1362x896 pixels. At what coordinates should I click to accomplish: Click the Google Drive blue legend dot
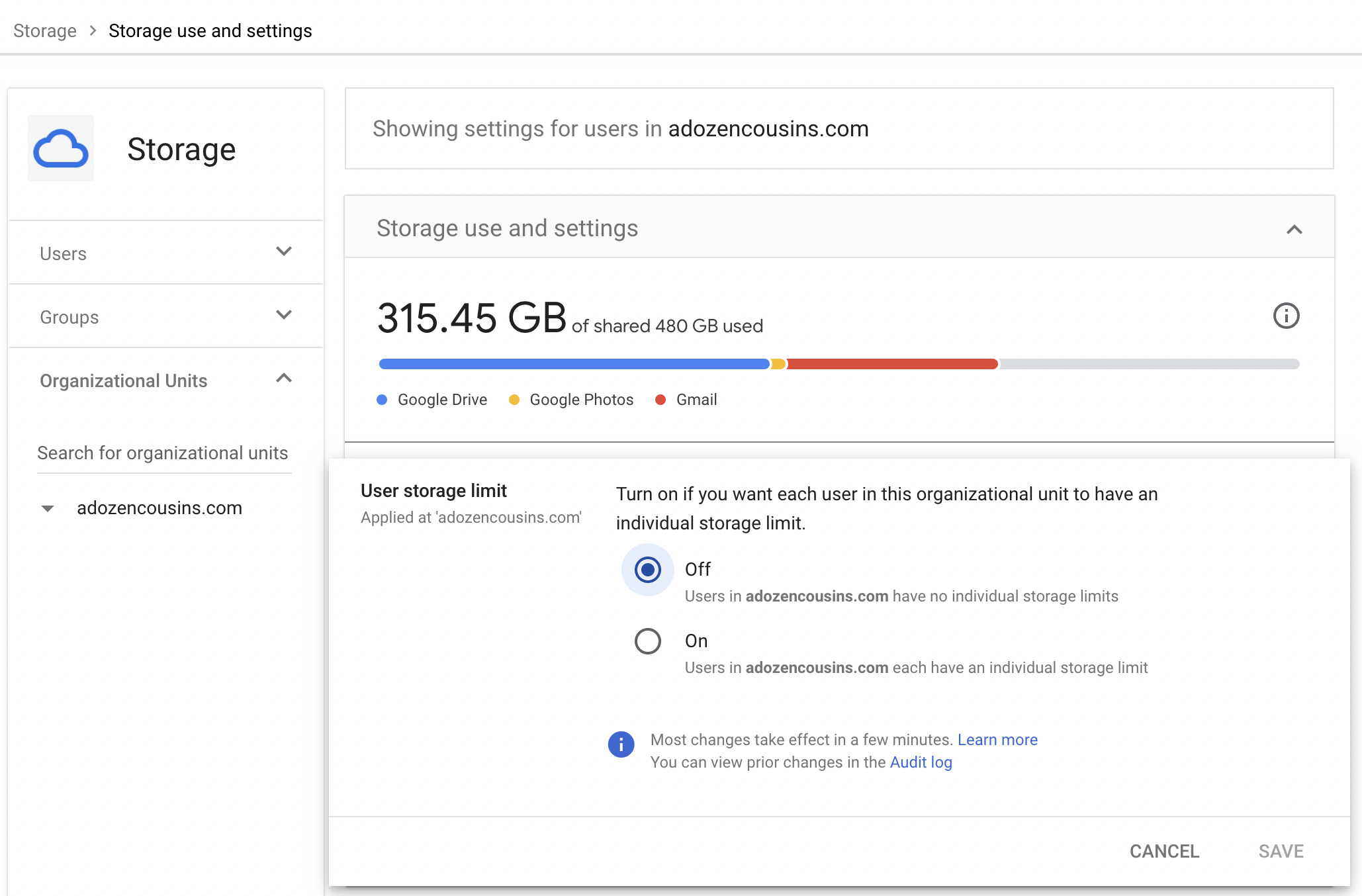(382, 400)
